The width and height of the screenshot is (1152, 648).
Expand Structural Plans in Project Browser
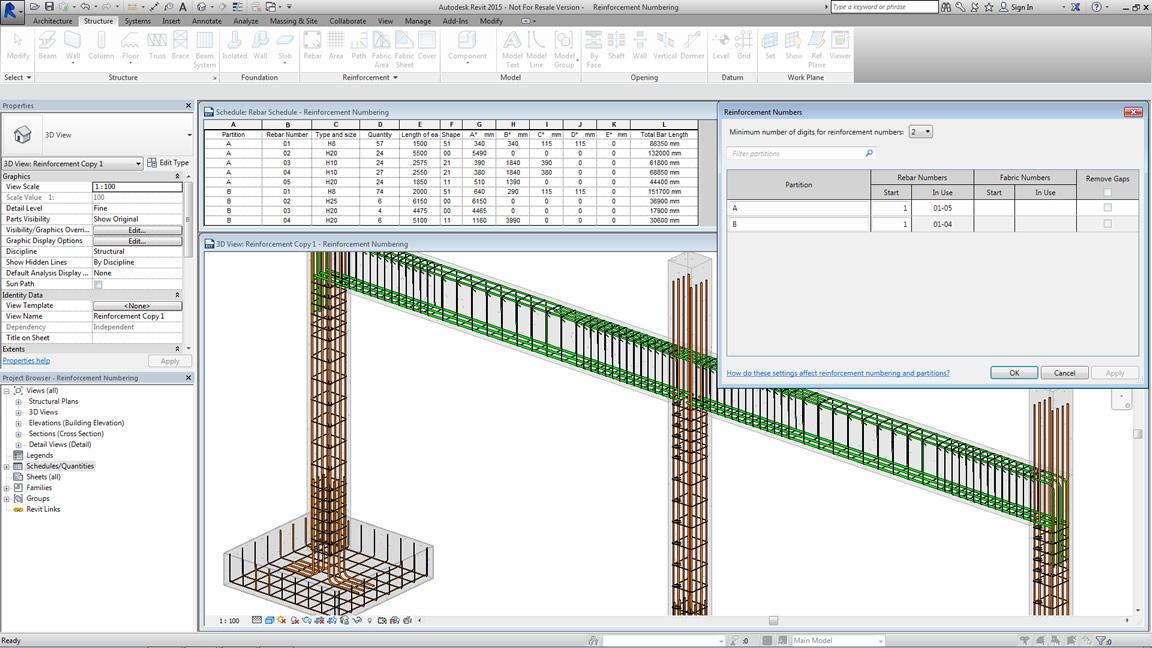coord(18,402)
